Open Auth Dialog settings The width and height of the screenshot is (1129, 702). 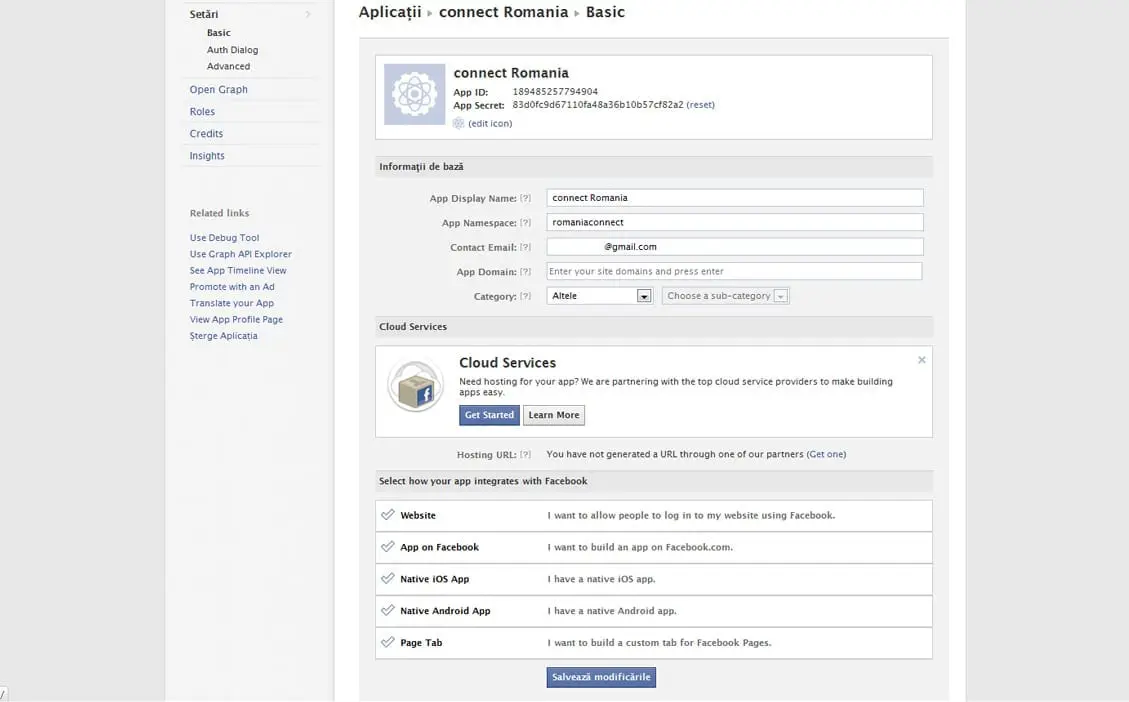[233, 50]
